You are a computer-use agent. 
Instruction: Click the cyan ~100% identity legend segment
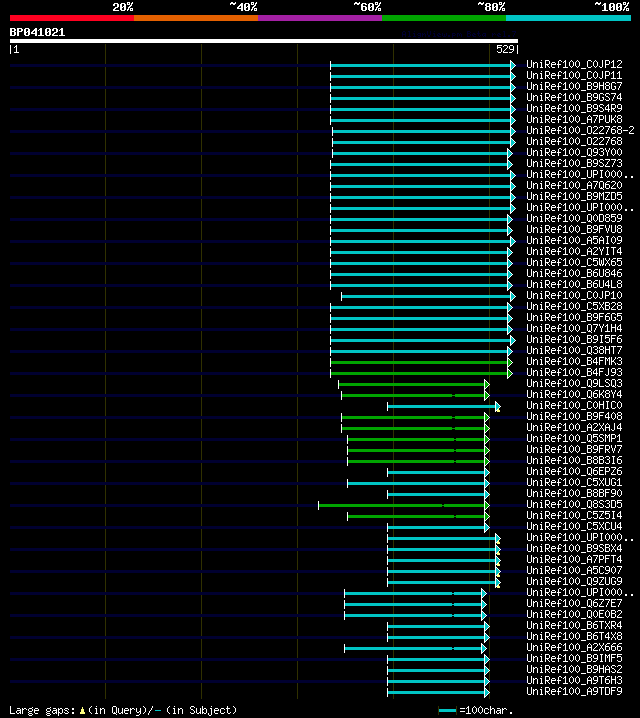click(x=569, y=18)
